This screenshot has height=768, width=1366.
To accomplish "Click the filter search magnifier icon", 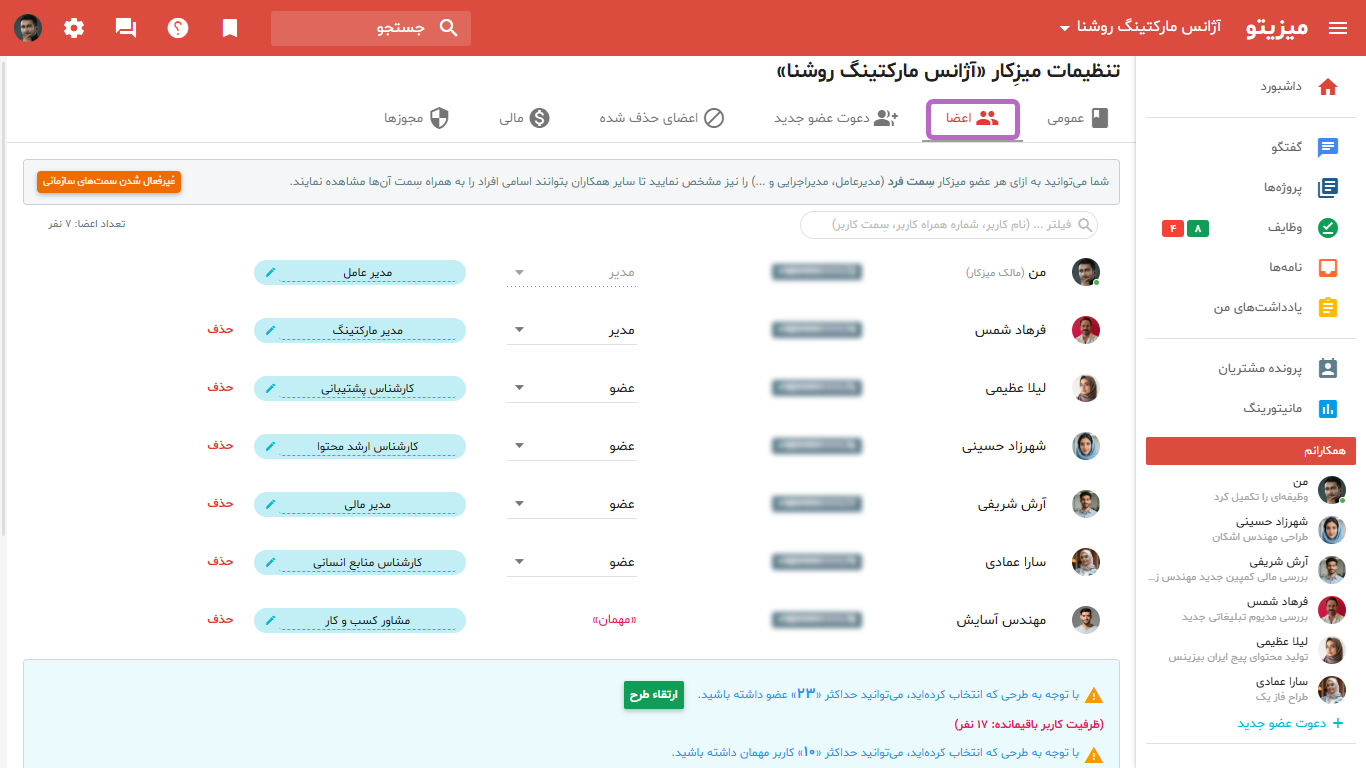I will [x=1085, y=225].
